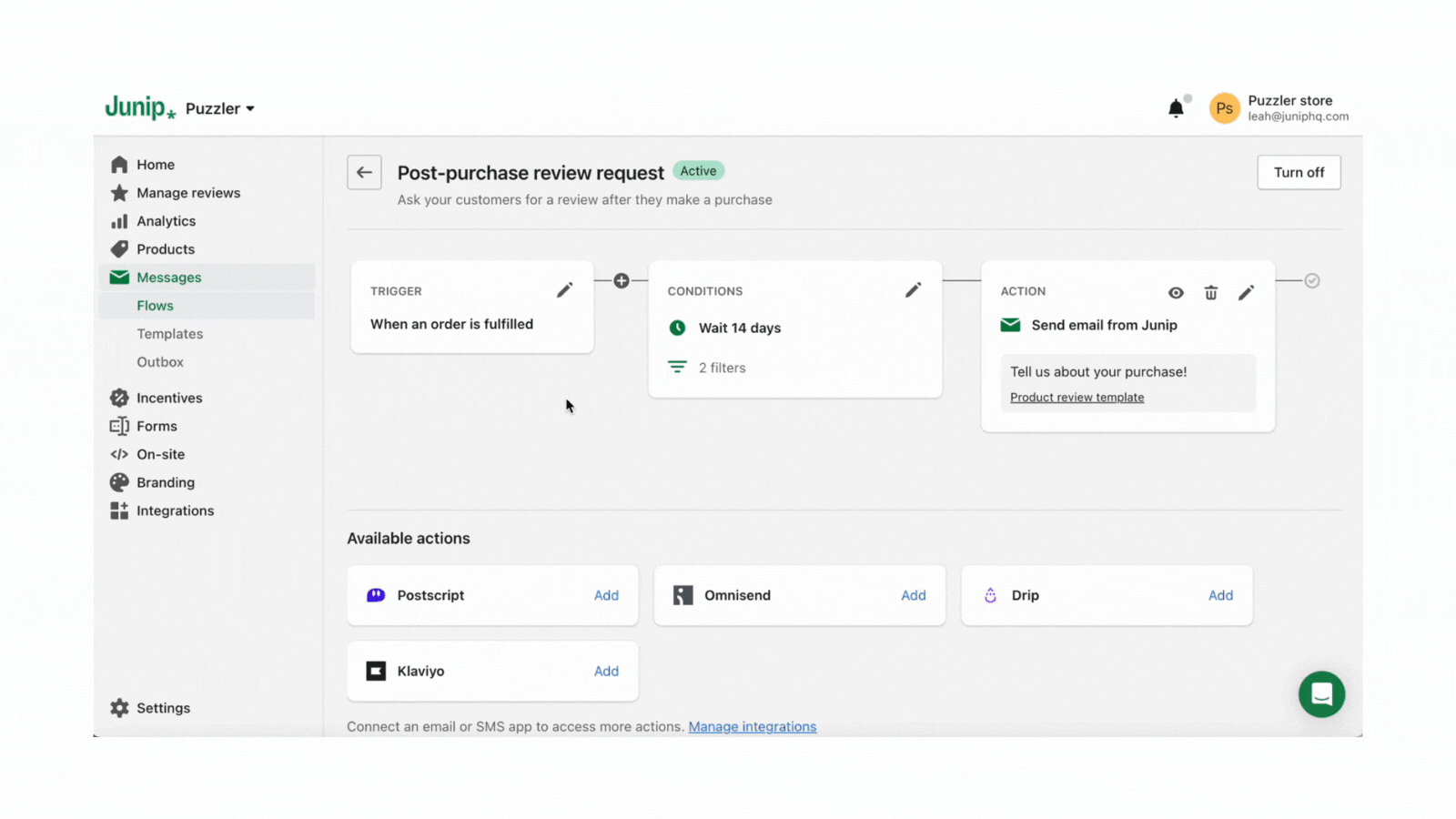Click the Manage reviews star icon

pos(119,193)
